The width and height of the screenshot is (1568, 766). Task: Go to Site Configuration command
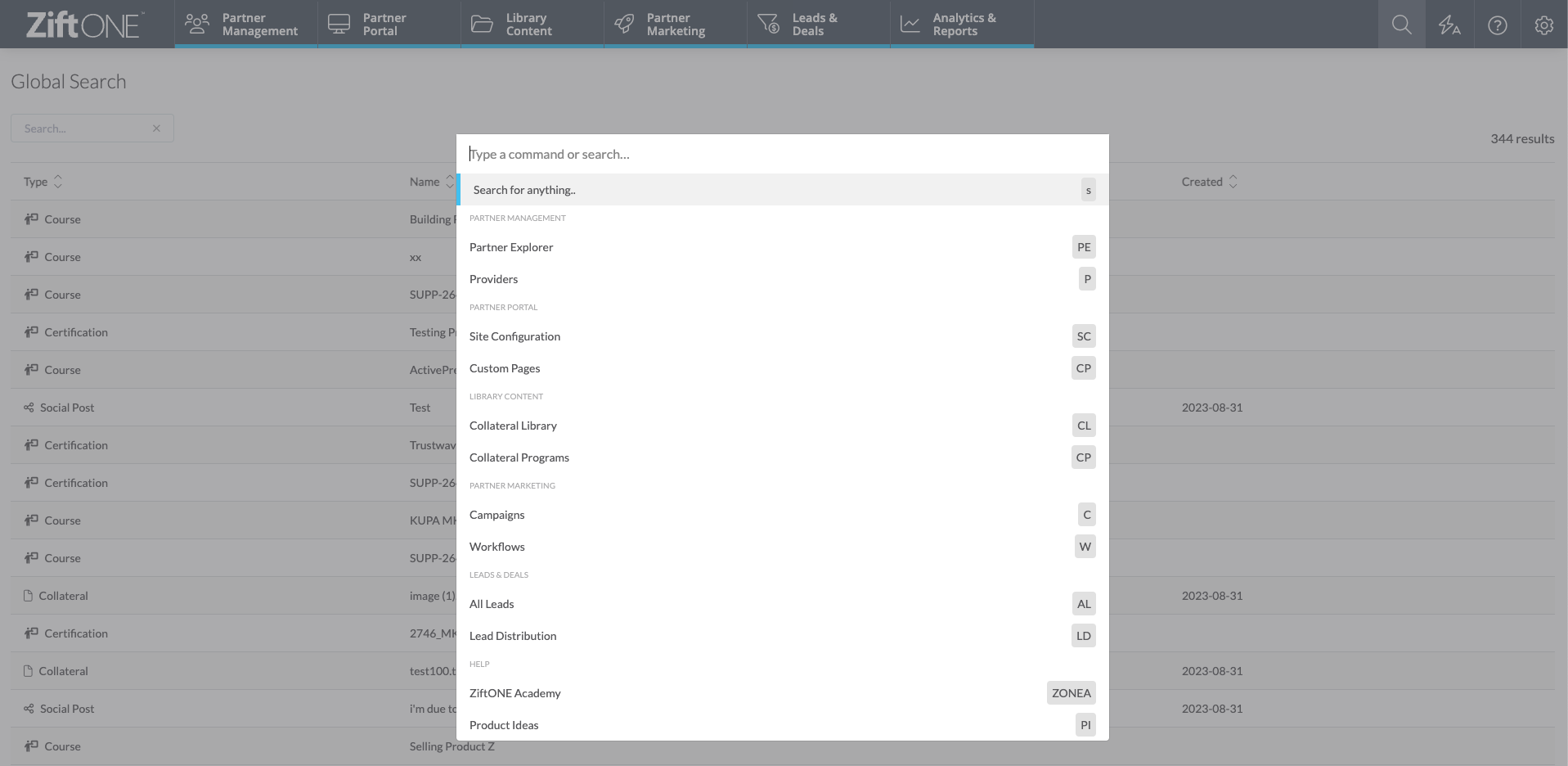click(x=783, y=336)
